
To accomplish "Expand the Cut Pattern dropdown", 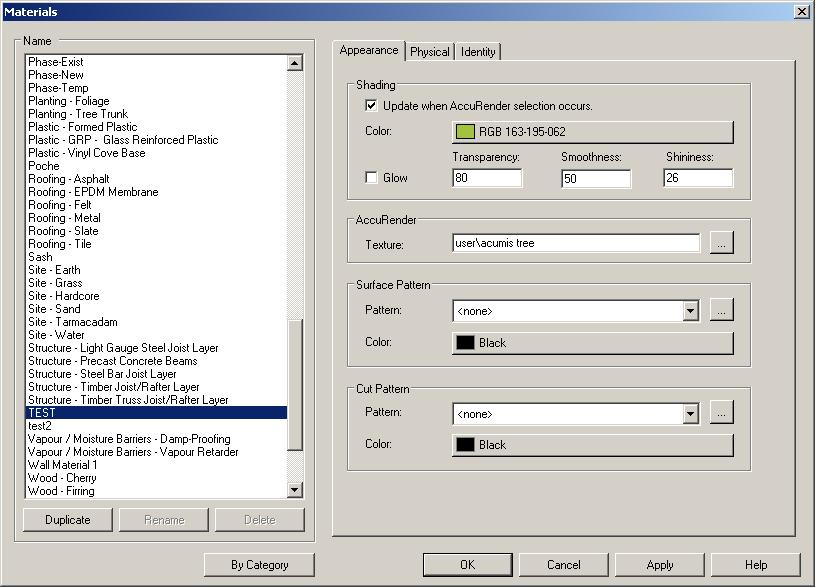I will [x=690, y=413].
